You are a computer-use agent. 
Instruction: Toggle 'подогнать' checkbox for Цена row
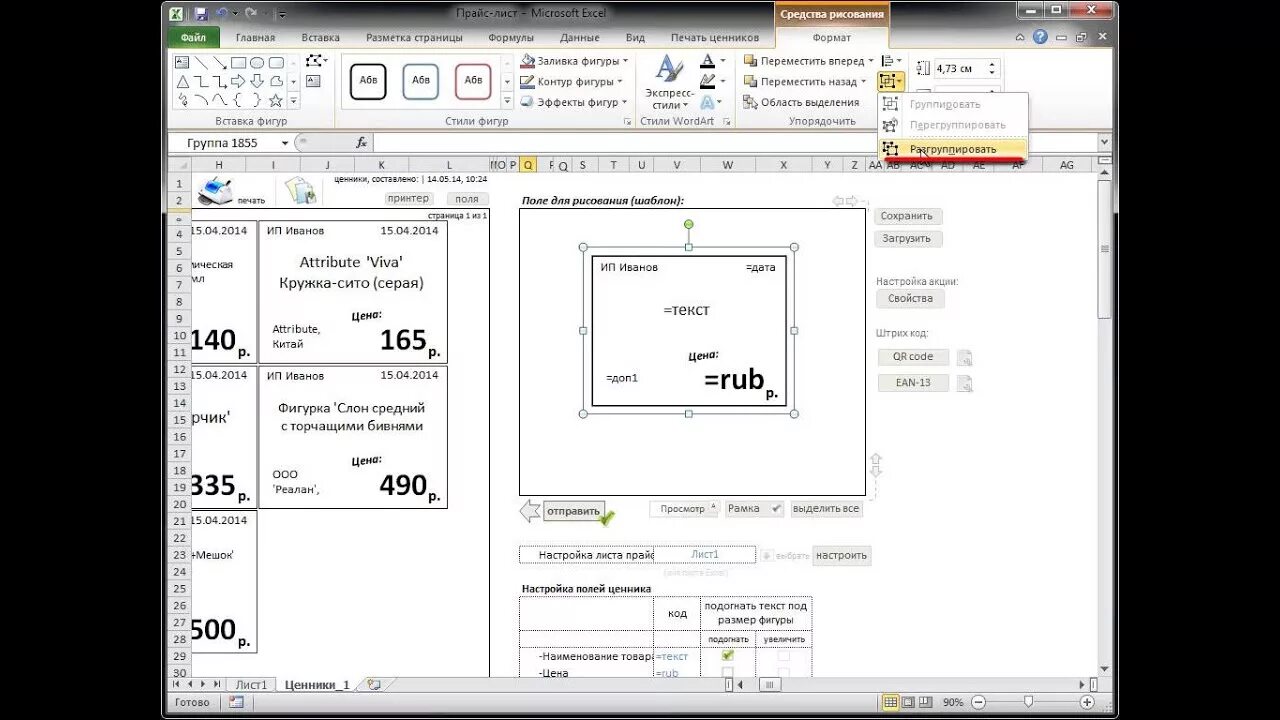[x=728, y=673]
